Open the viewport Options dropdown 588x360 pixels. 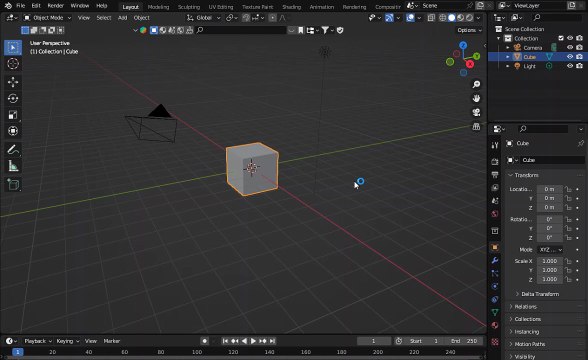tap(469, 30)
